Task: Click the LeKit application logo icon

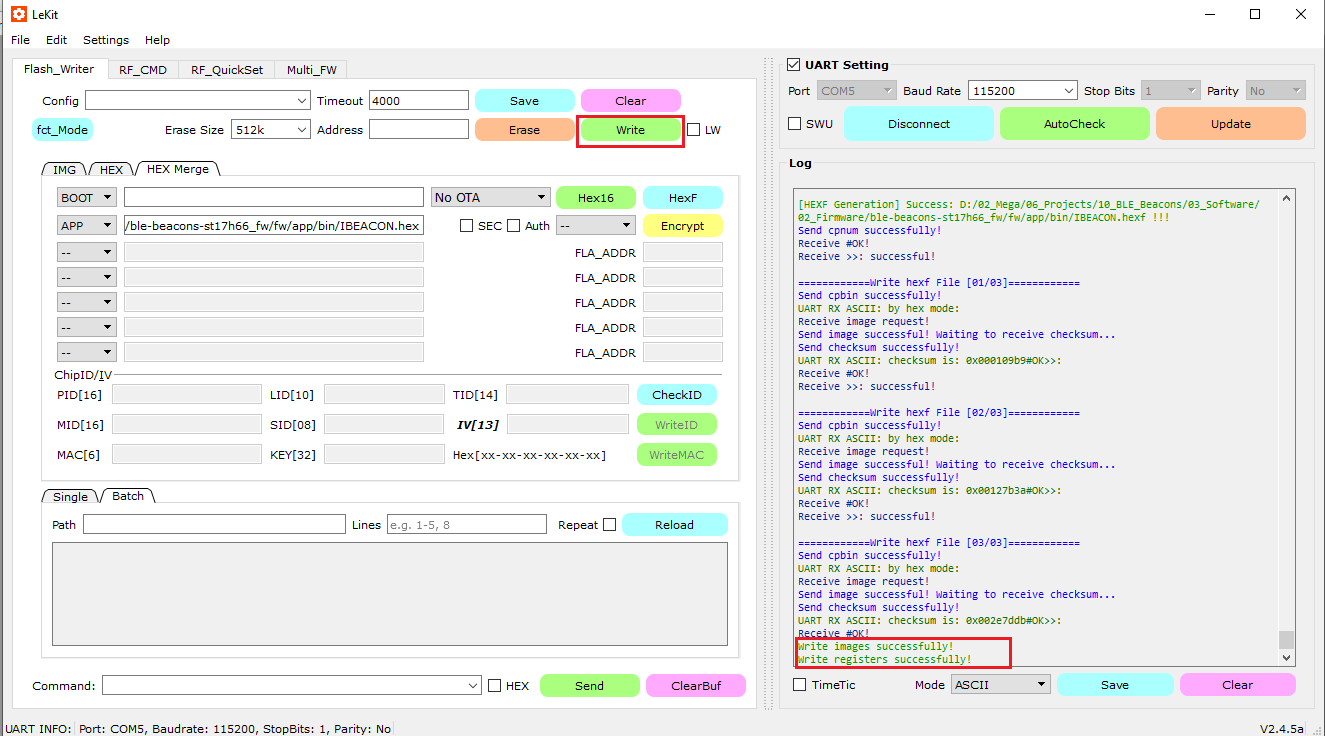Action: pos(19,14)
